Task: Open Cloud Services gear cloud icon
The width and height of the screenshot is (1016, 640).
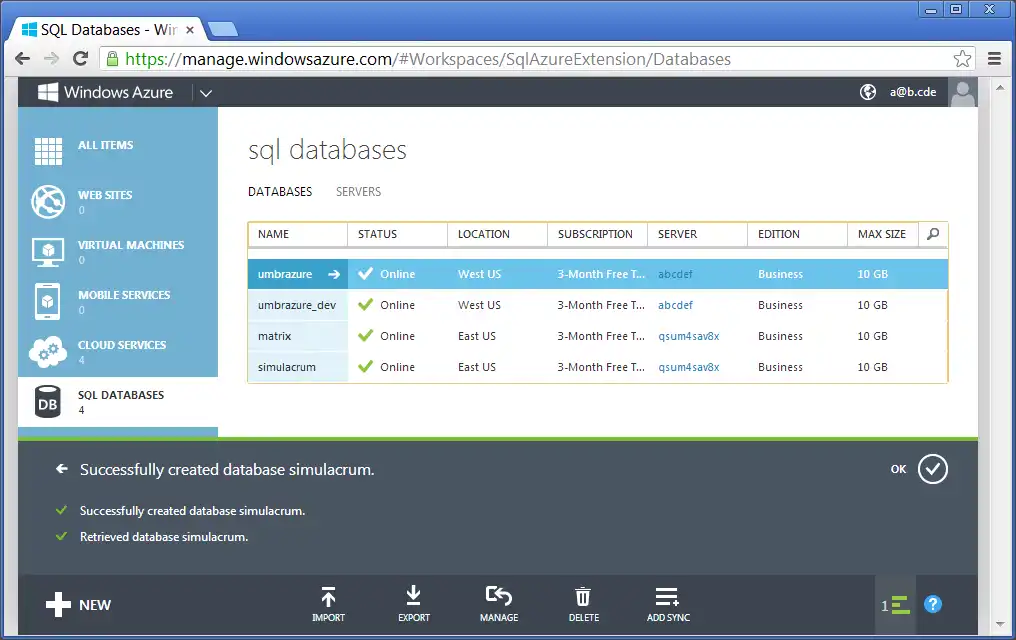Action: [x=48, y=352]
